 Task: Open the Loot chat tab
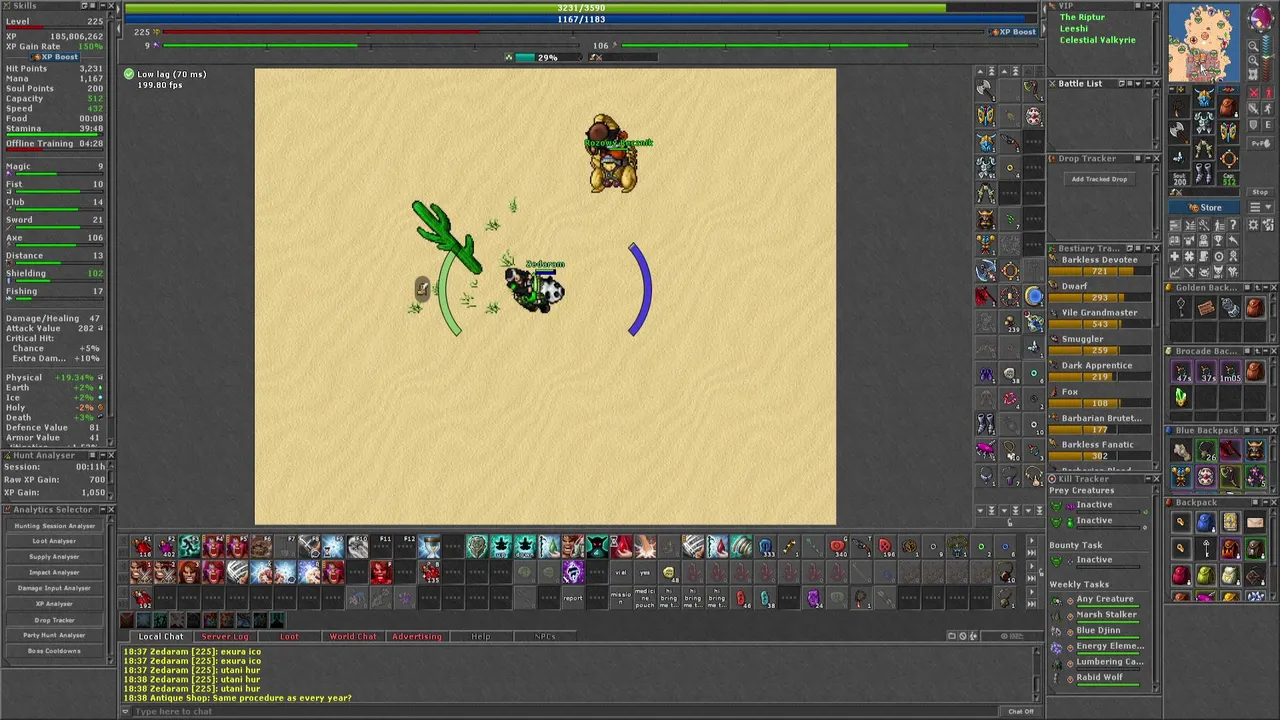point(289,637)
